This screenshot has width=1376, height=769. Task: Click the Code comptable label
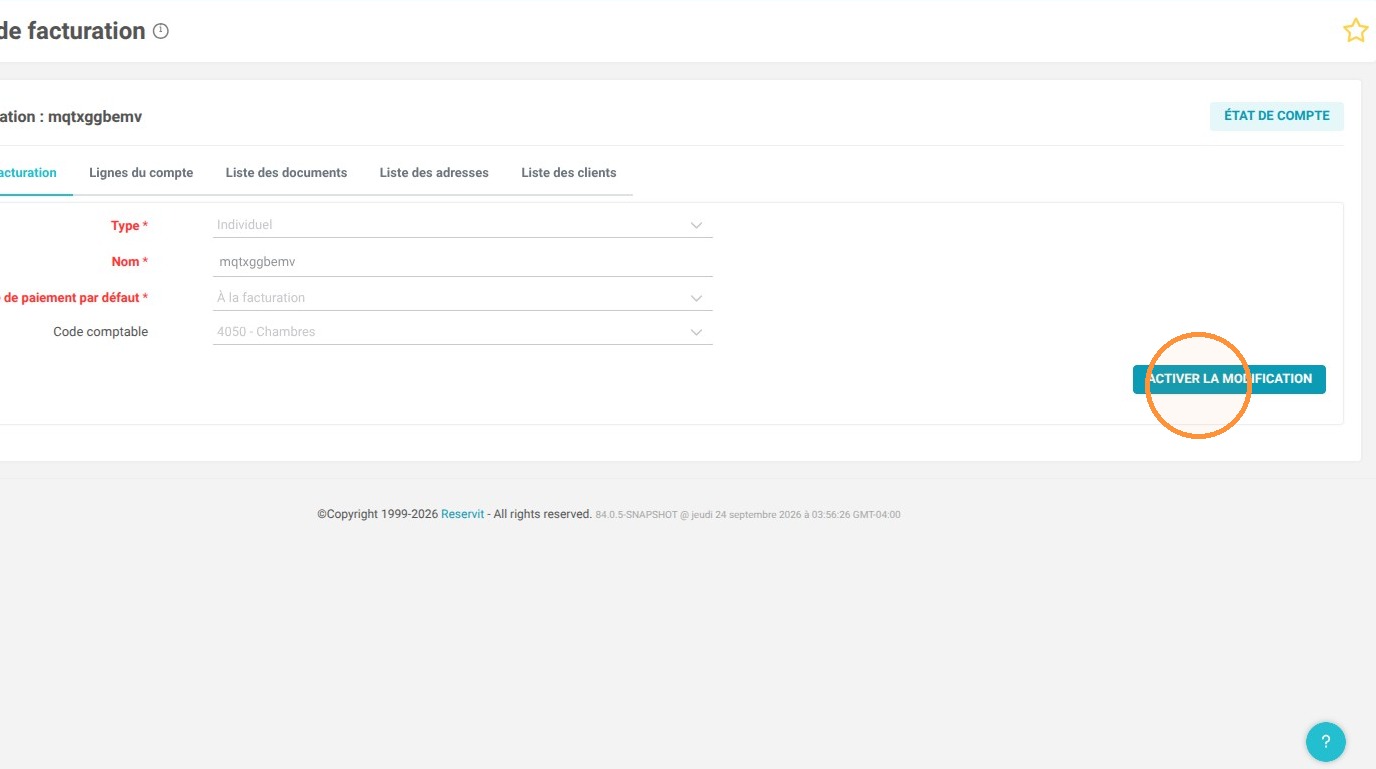[x=100, y=332]
